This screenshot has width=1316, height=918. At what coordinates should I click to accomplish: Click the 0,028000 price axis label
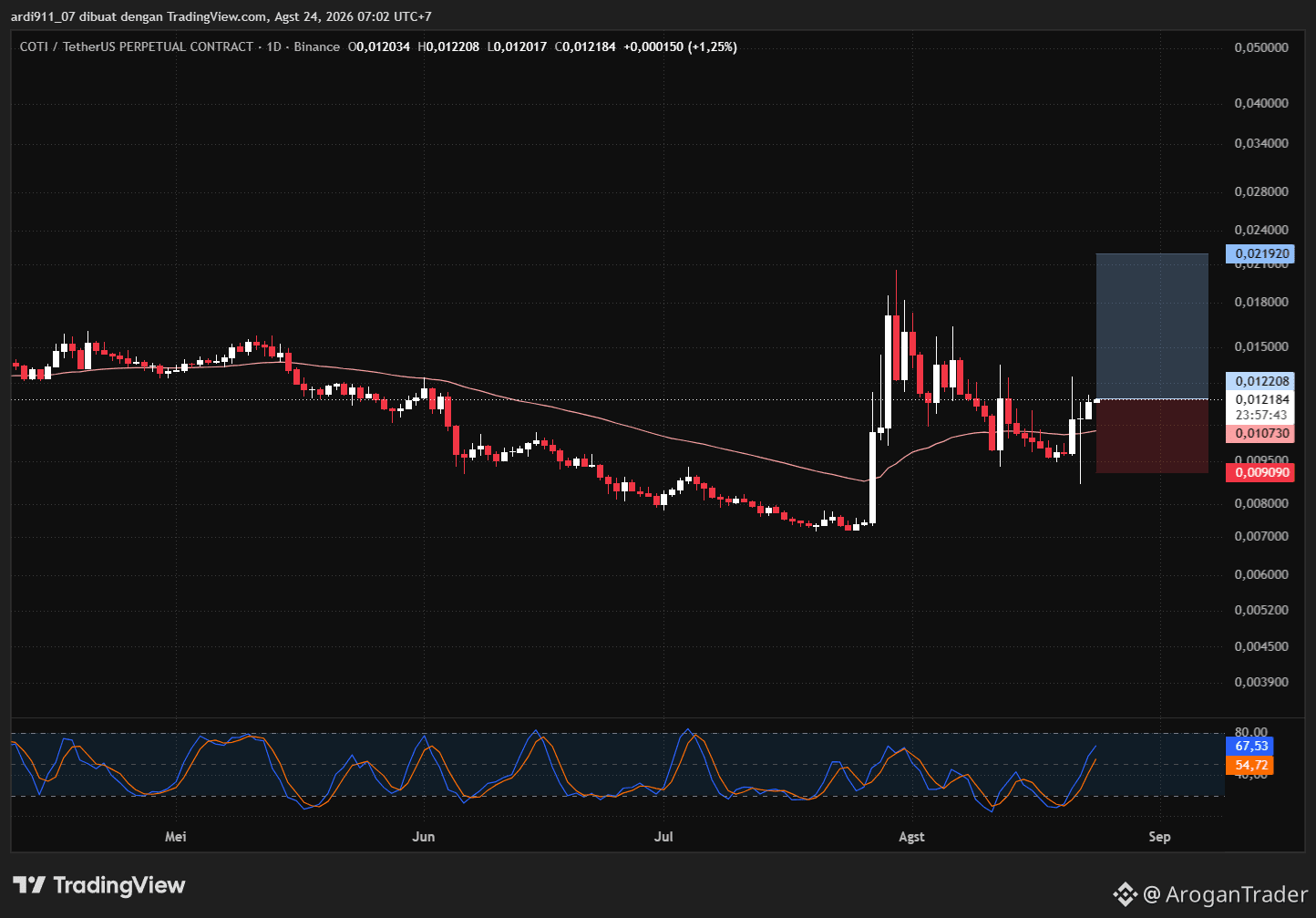(x=1261, y=192)
